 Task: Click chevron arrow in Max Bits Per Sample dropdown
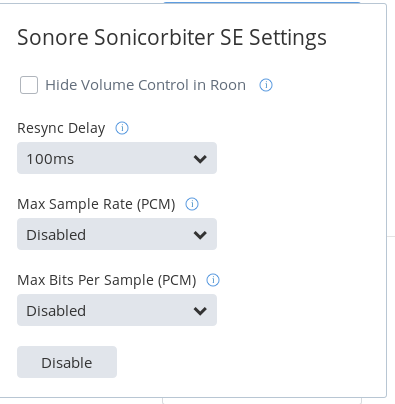200,311
